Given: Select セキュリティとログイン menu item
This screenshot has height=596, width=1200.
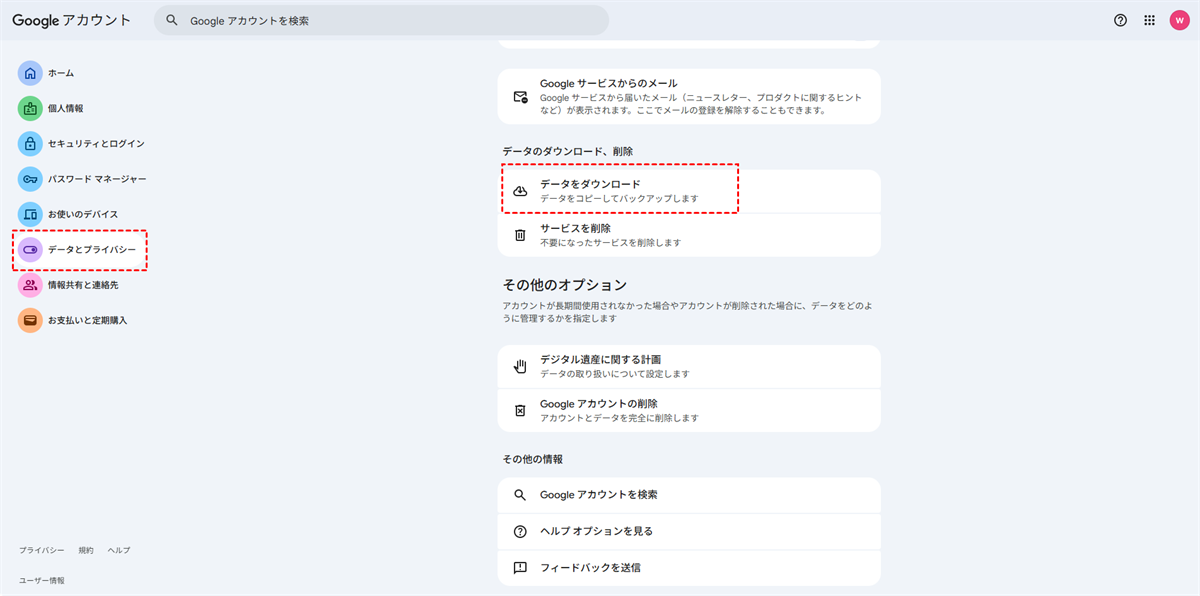Looking at the screenshot, I should 96,144.
